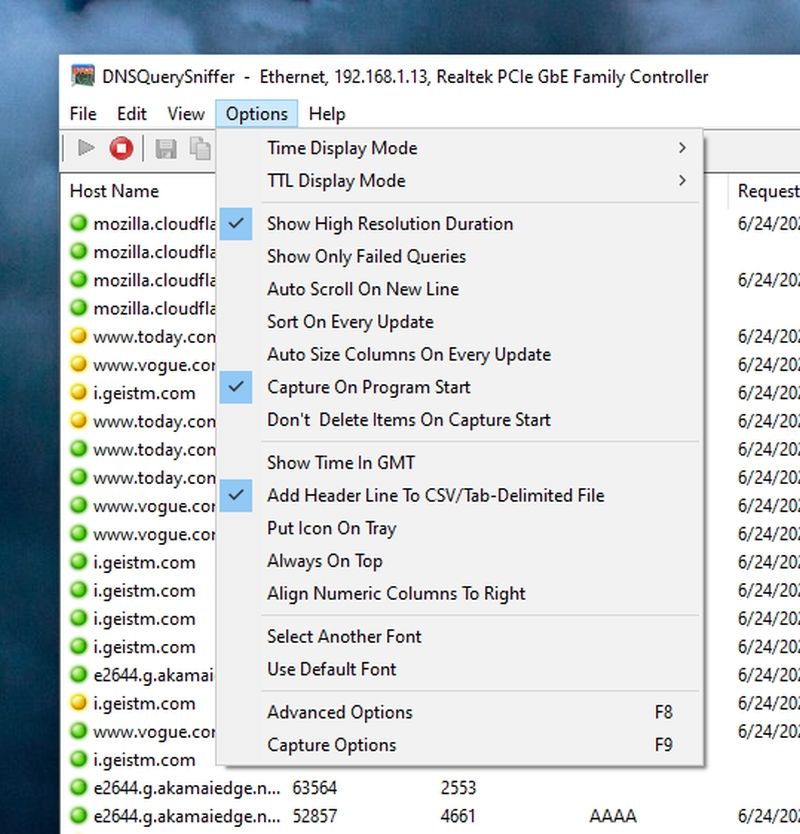
Task: Enable Always On Top
Action: [x=461, y=561]
